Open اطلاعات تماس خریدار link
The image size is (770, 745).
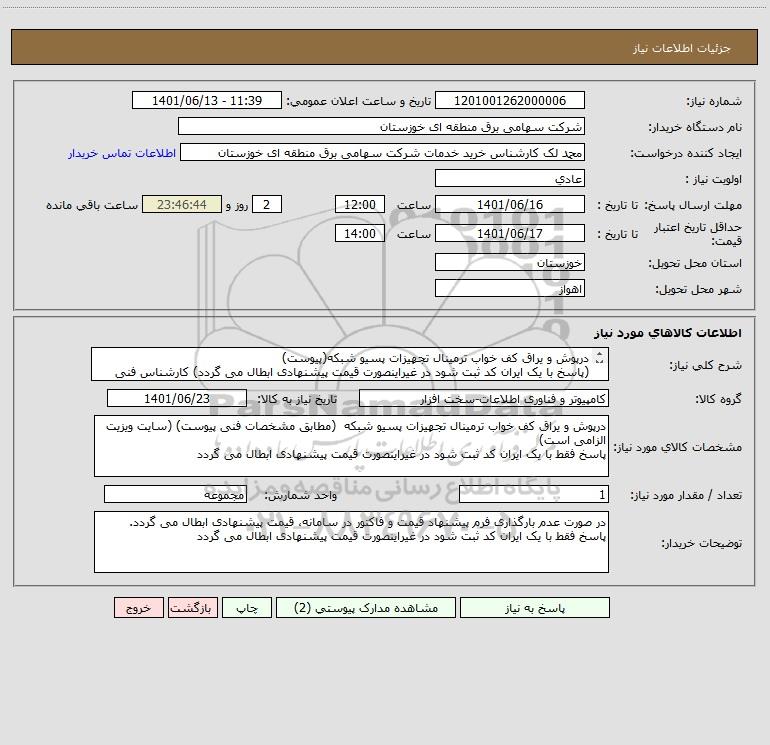(122, 153)
